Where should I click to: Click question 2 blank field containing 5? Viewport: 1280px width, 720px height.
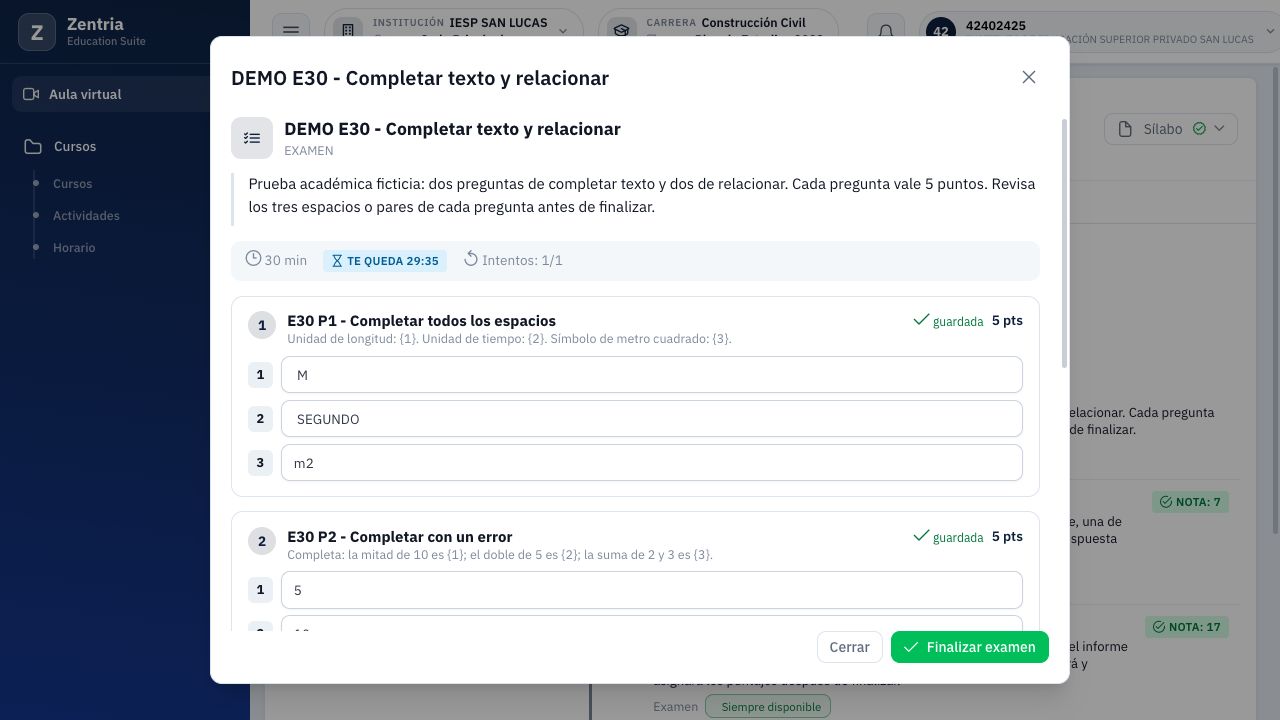click(x=652, y=590)
